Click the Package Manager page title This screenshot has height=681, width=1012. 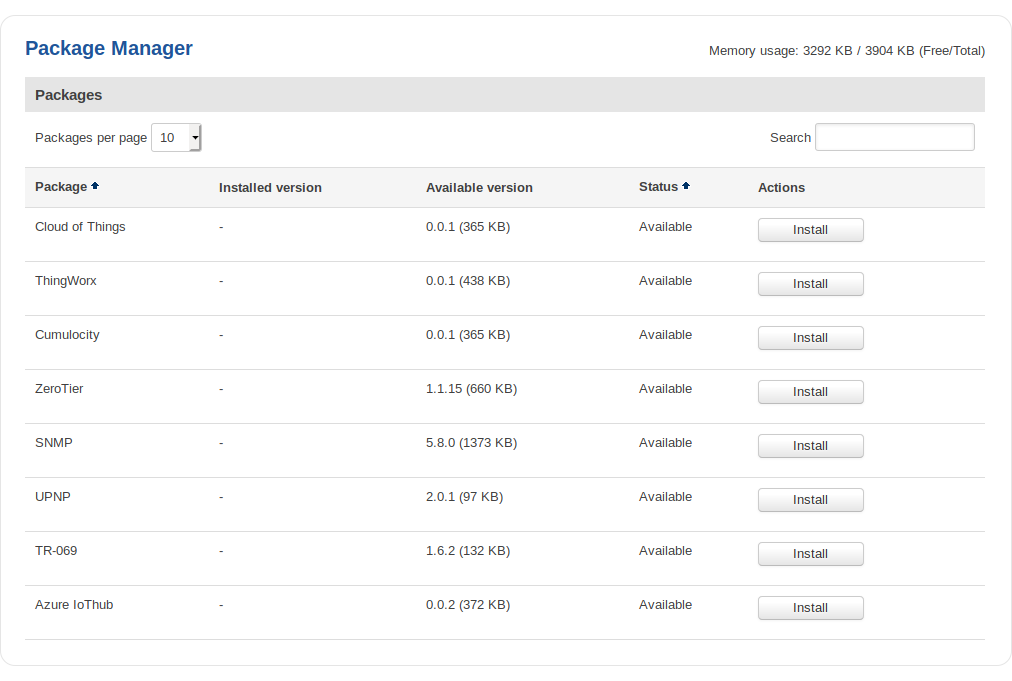coord(109,48)
